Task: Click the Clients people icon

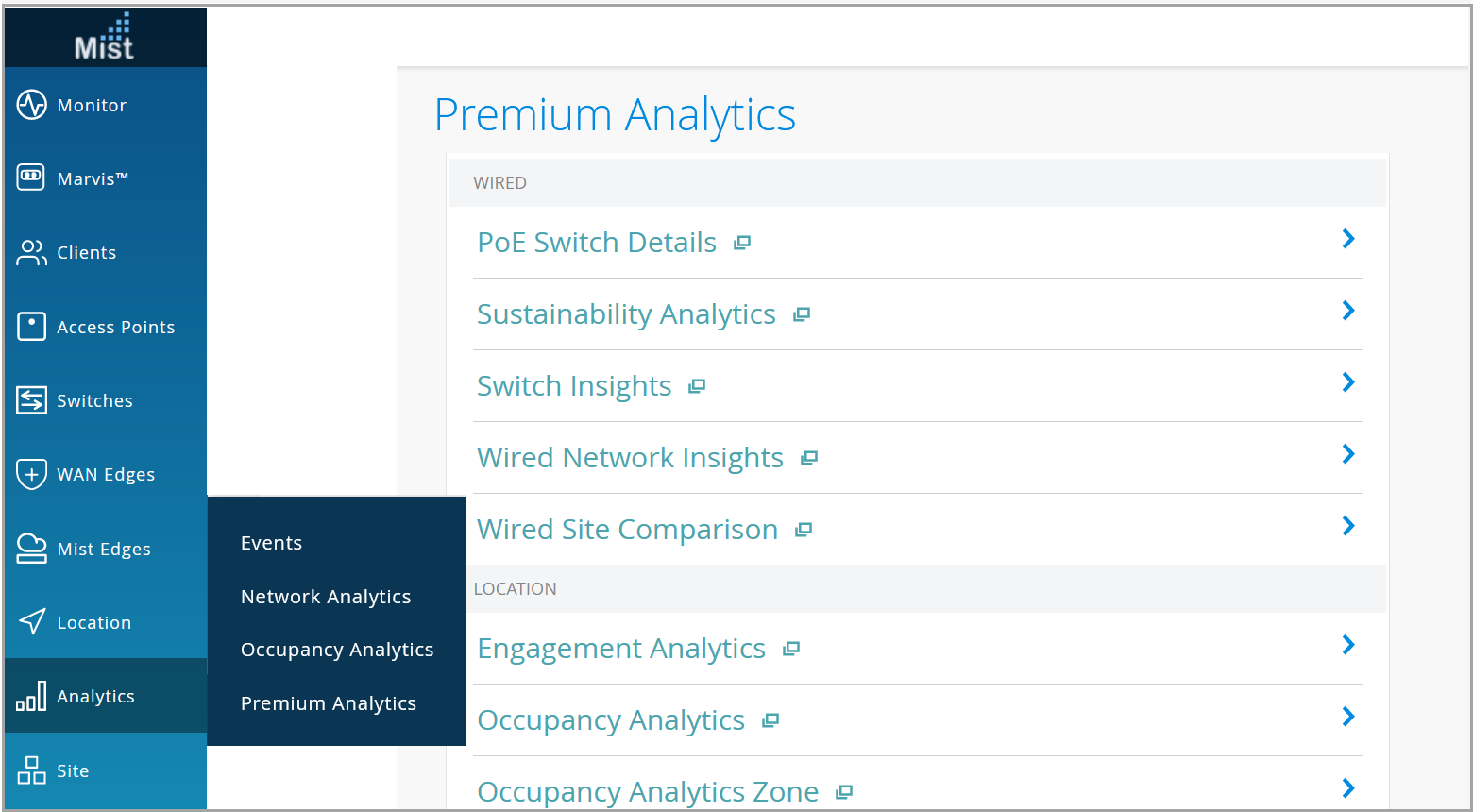Action: tap(31, 252)
